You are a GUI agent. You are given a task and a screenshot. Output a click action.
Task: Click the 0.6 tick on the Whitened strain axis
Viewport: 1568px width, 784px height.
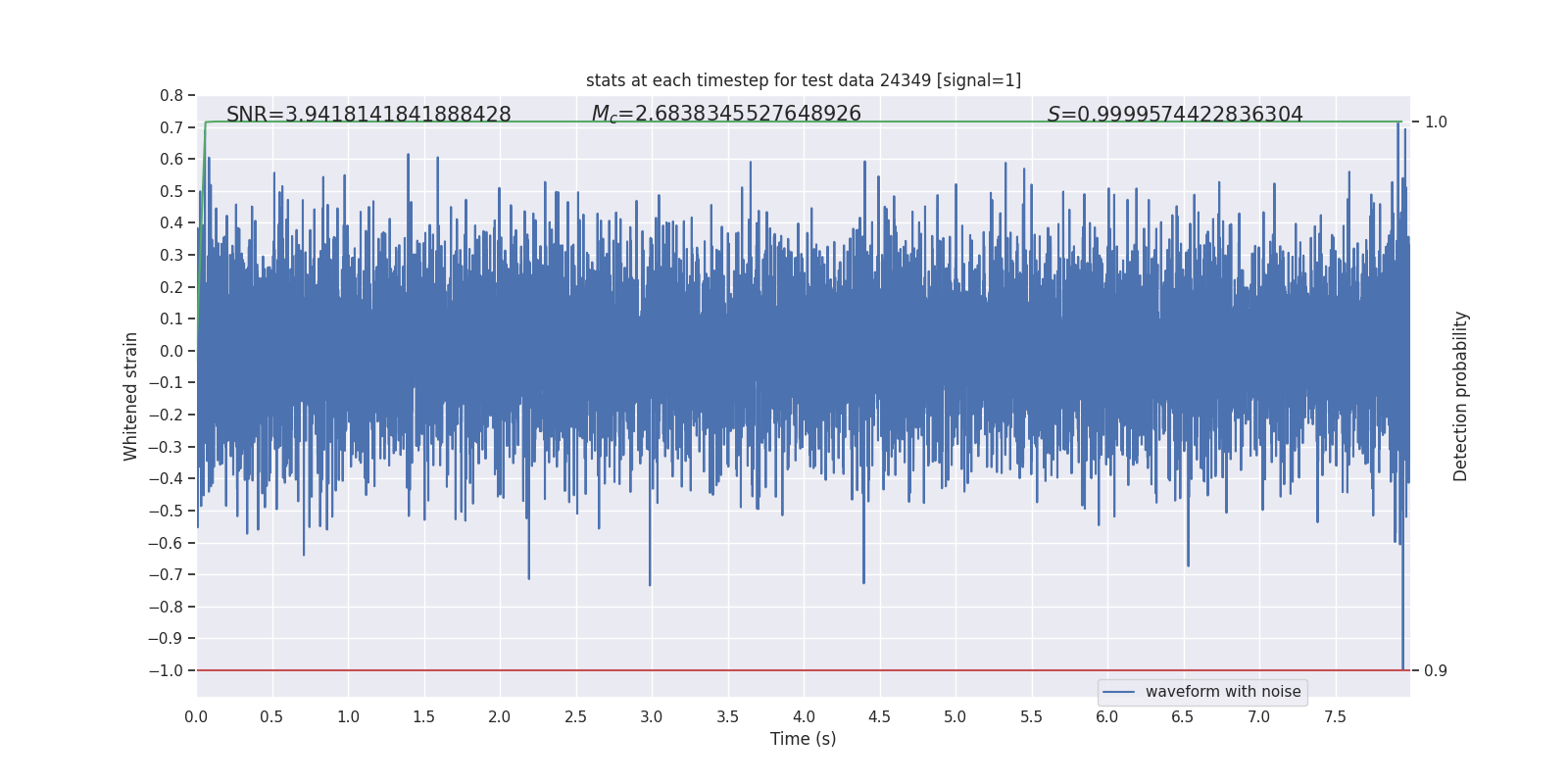[171, 160]
